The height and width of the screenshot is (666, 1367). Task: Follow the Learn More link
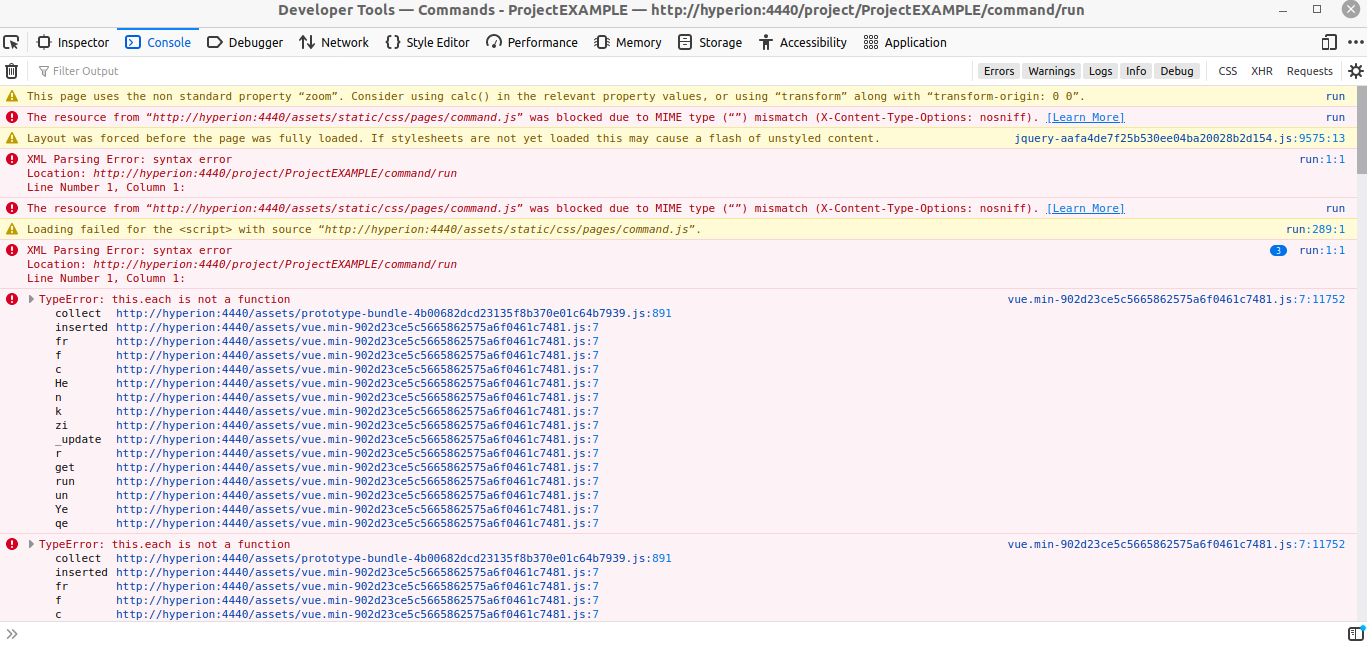pos(1085,117)
